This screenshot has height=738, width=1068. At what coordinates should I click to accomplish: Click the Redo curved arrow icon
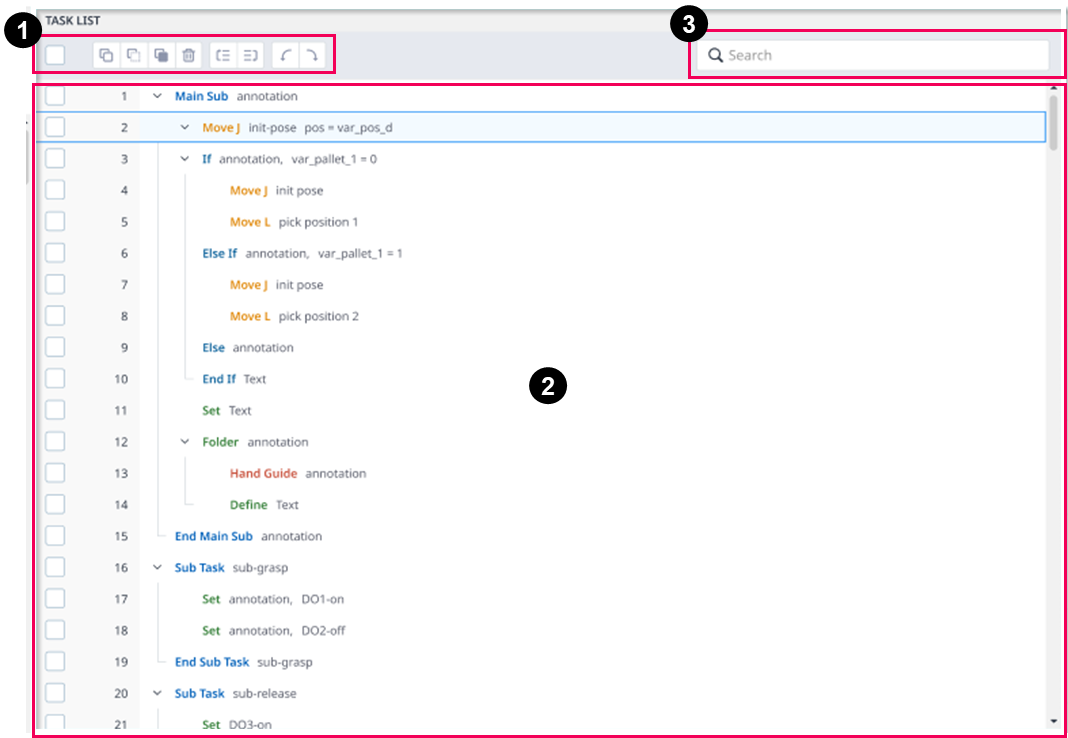(313, 55)
